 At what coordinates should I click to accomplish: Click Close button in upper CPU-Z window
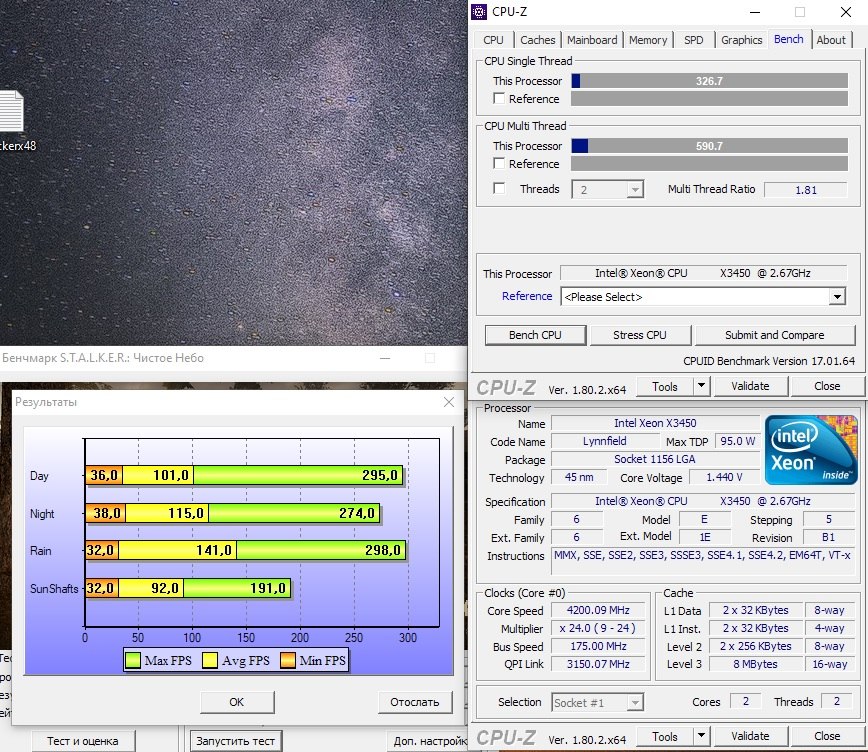[x=827, y=386]
